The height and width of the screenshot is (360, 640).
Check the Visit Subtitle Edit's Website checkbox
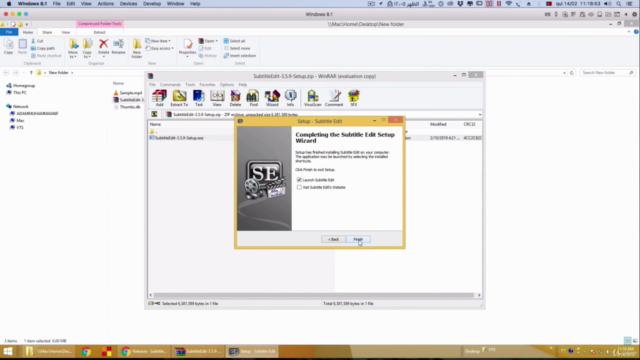coord(299,187)
